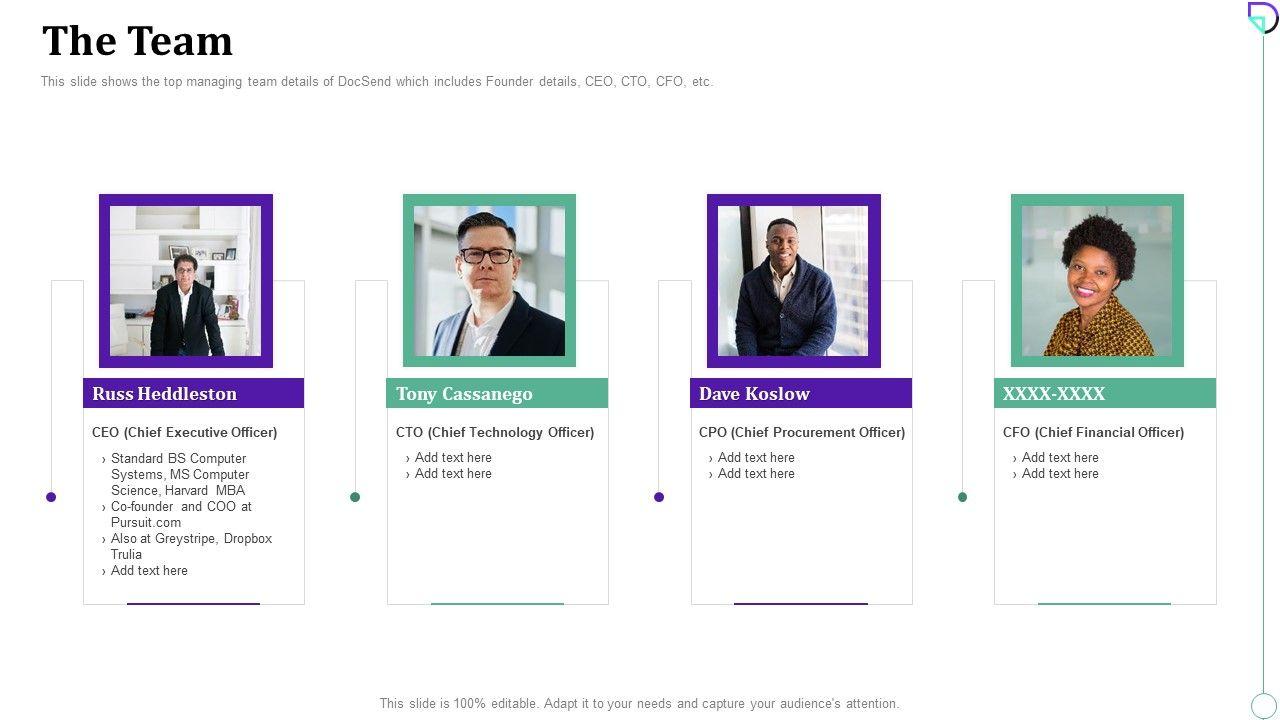Click the green dot beside the CFO card
Image resolution: width=1280 pixels, height=720 pixels.
[963, 497]
